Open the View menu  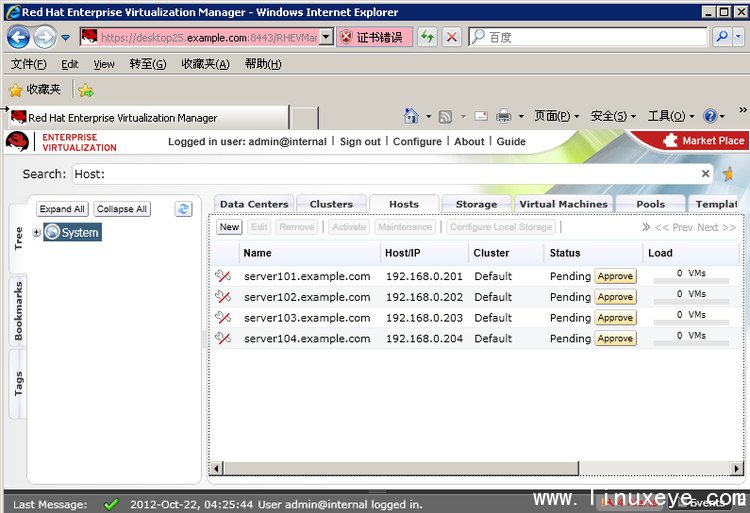(x=104, y=64)
